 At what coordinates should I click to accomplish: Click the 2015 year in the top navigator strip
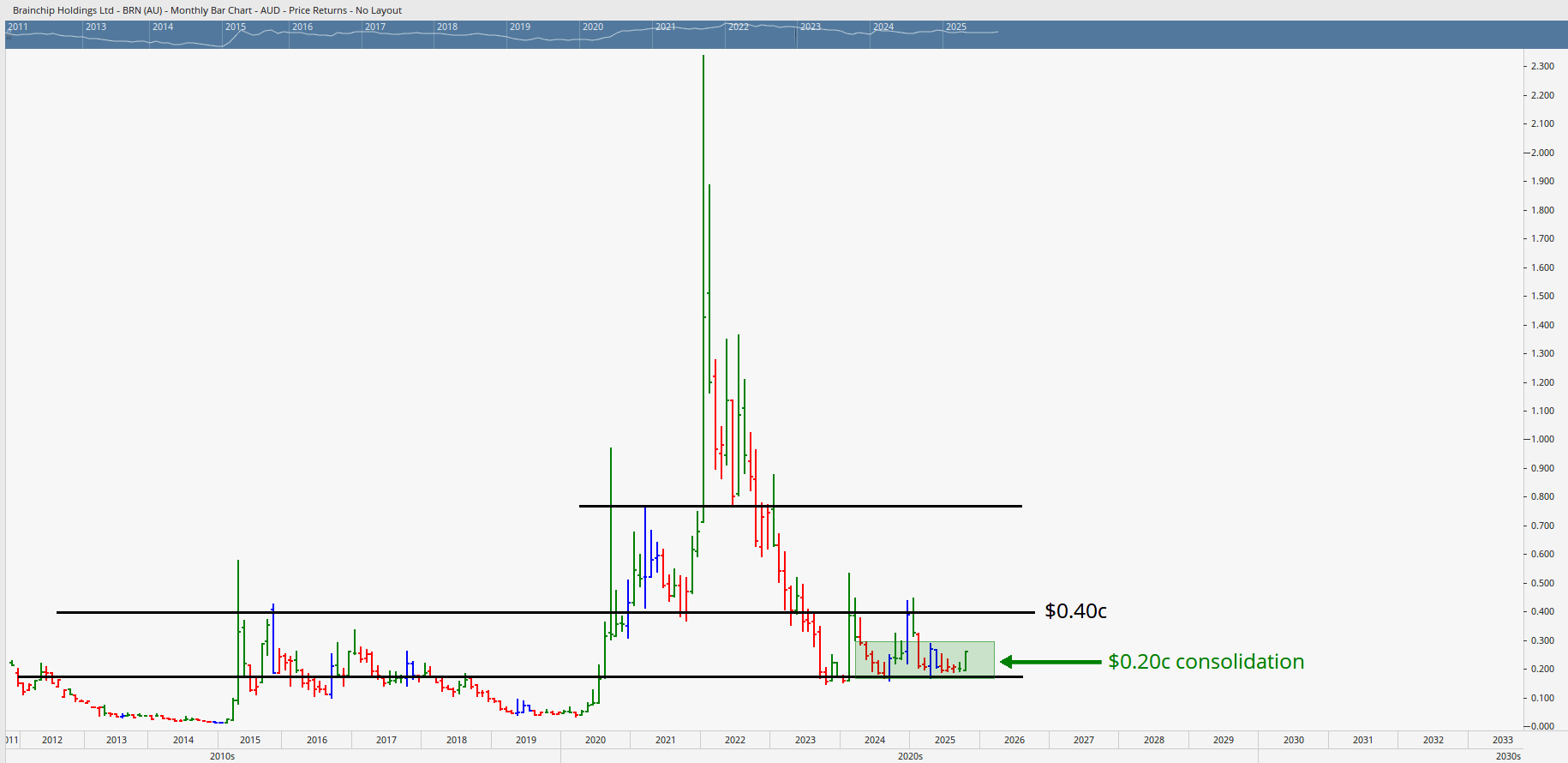coord(236,27)
